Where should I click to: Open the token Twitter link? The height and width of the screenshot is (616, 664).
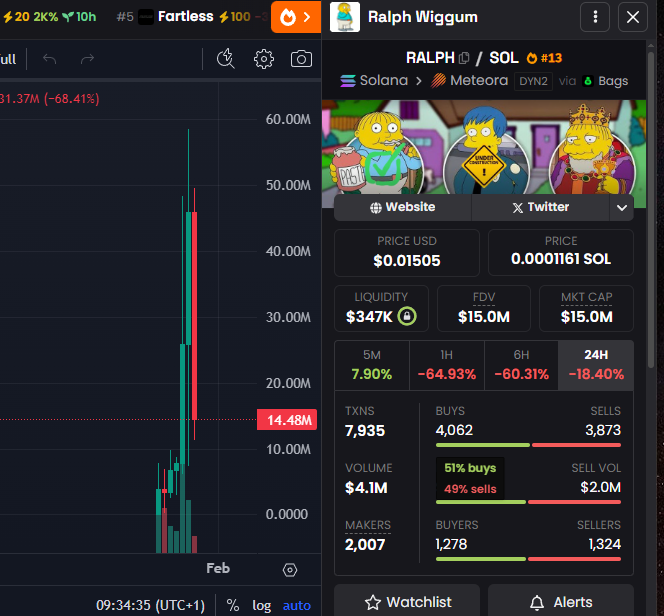pos(541,207)
